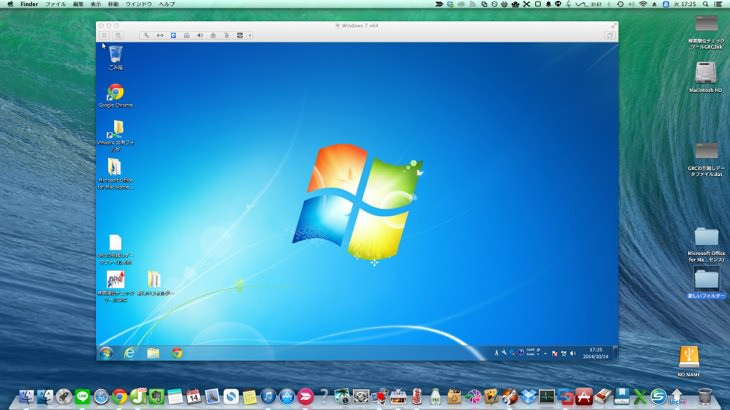This screenshot has width=730, height=410.
Task: Enter full screen via VMware toolbar right button
Action: point(609,35)
